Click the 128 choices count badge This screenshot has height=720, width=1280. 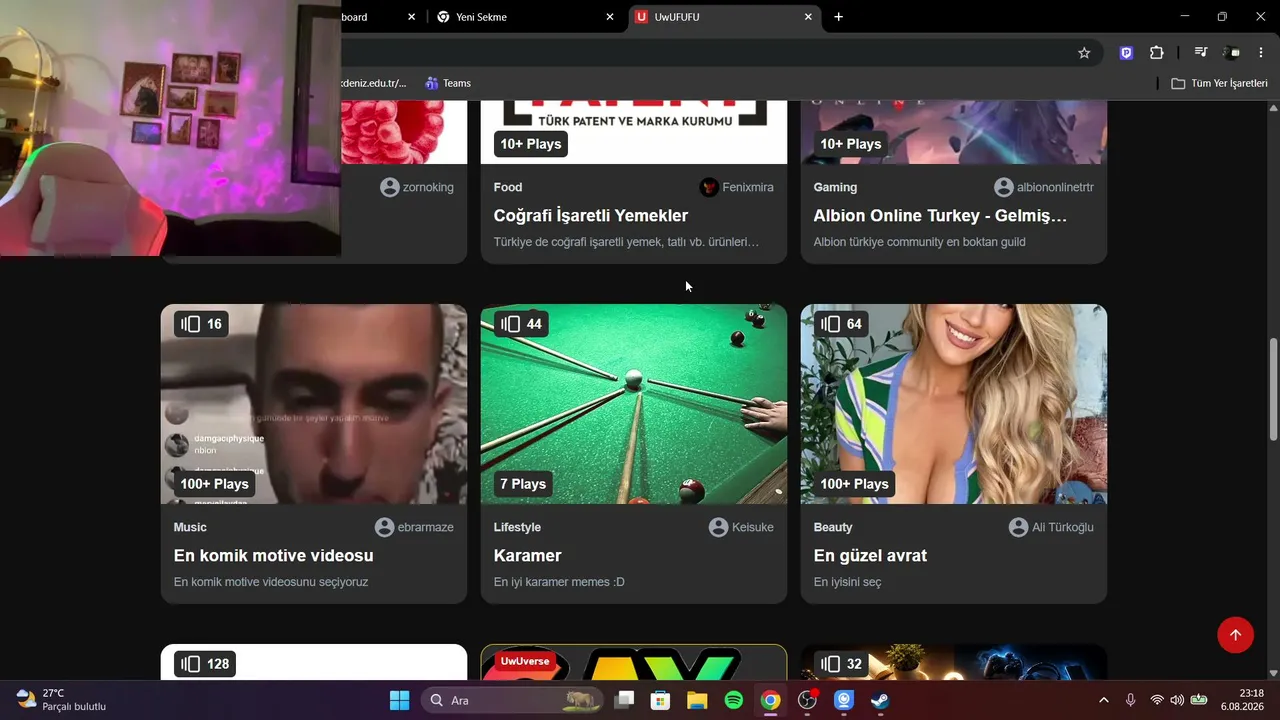tap(205, 664)
